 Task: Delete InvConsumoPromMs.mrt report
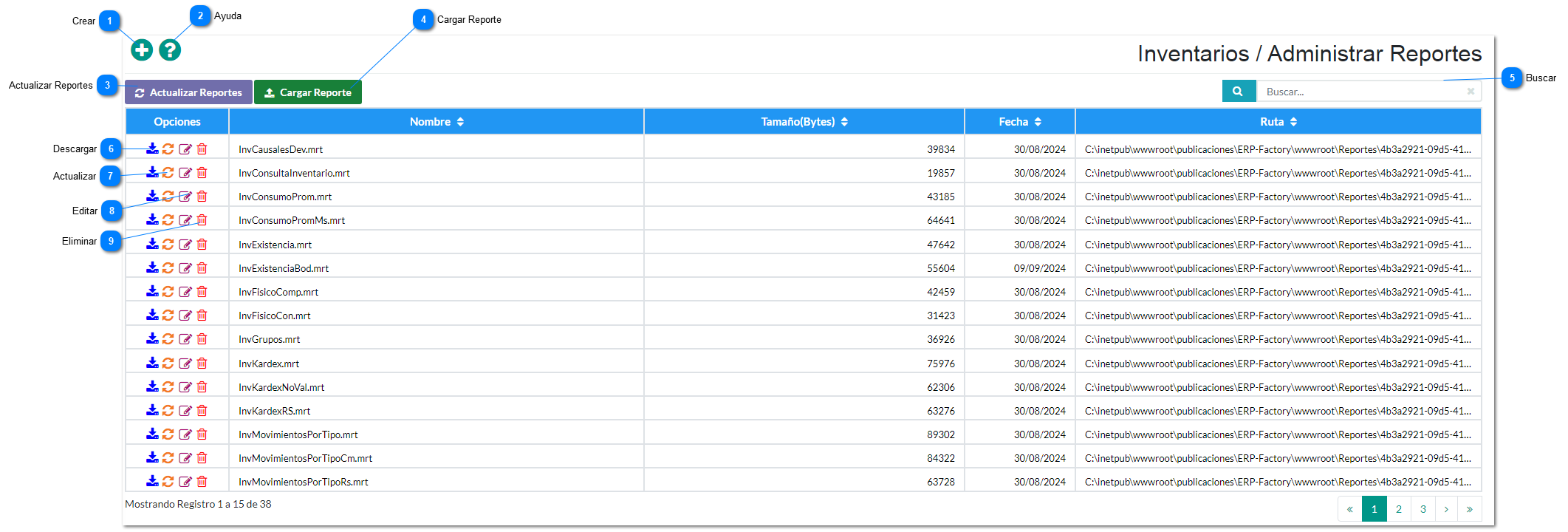coord(202,219)
